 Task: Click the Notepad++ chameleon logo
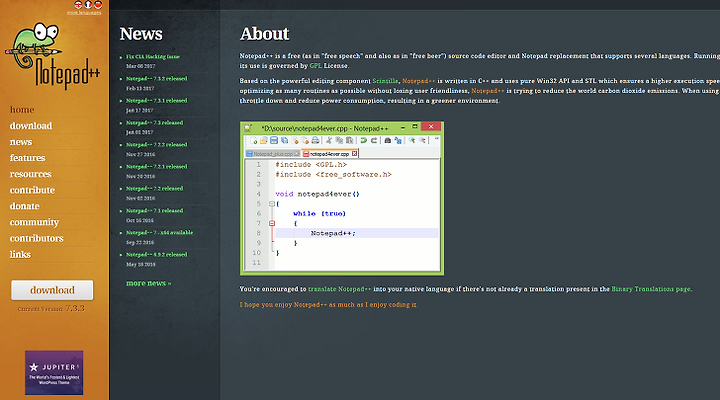[52, 56]
